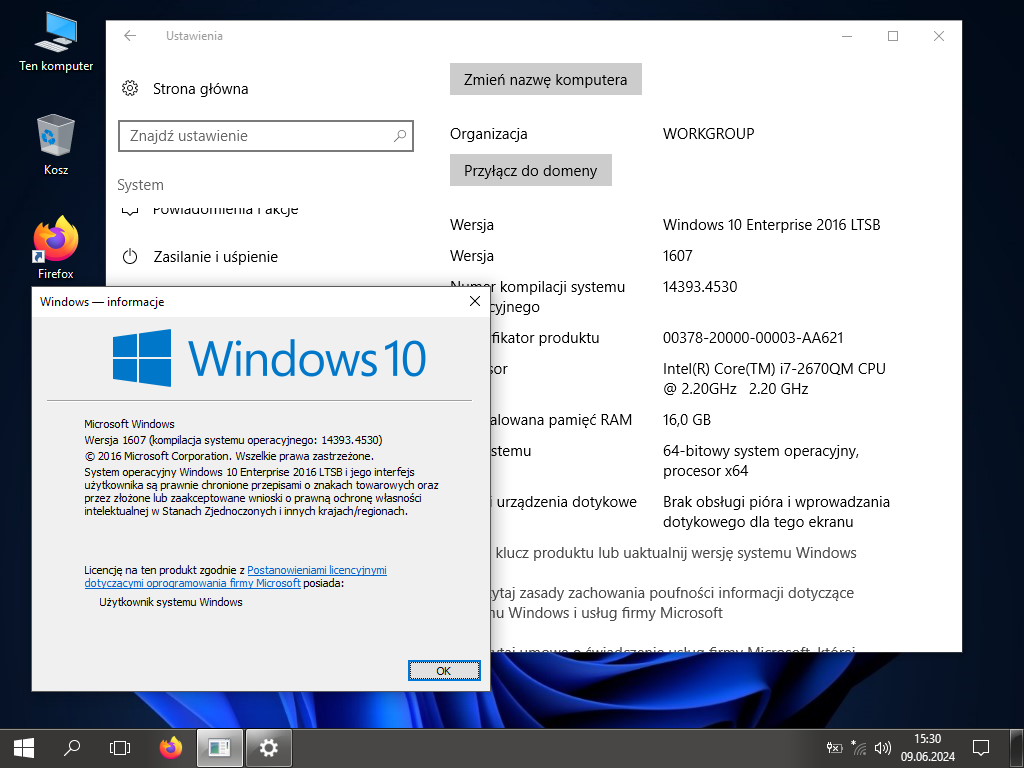Click the network icon in system tray

(859, 747)
